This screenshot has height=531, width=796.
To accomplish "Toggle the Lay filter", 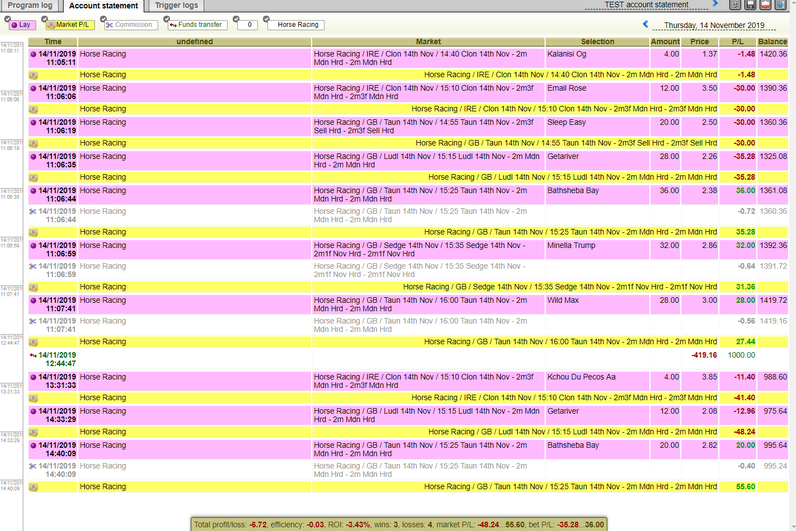I will point(21,24).
